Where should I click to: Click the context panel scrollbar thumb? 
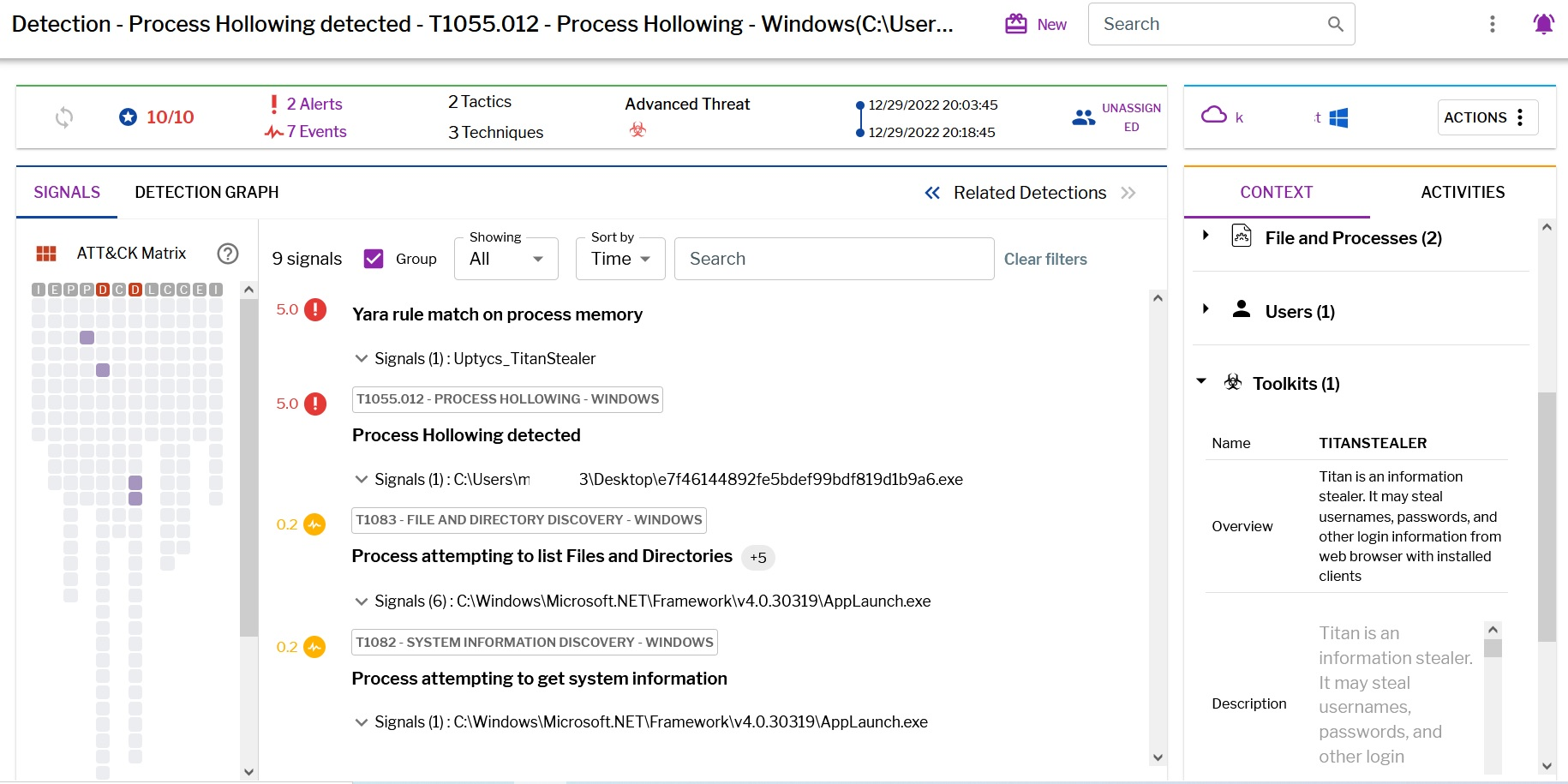click(1547, 518)
